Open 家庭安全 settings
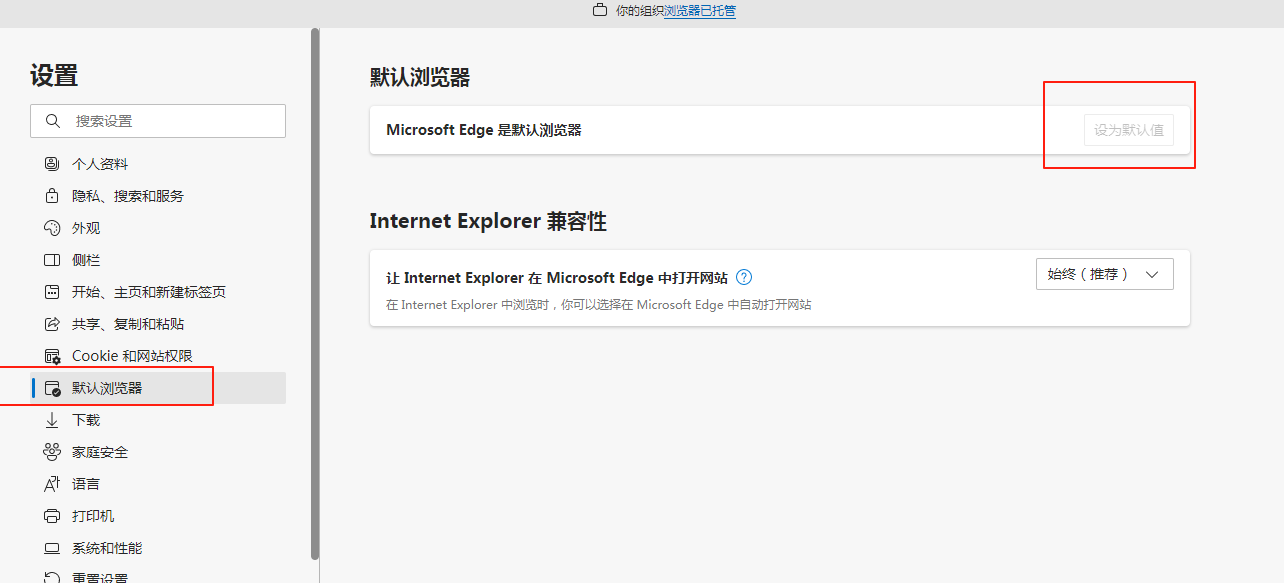 tap(158, 452)
